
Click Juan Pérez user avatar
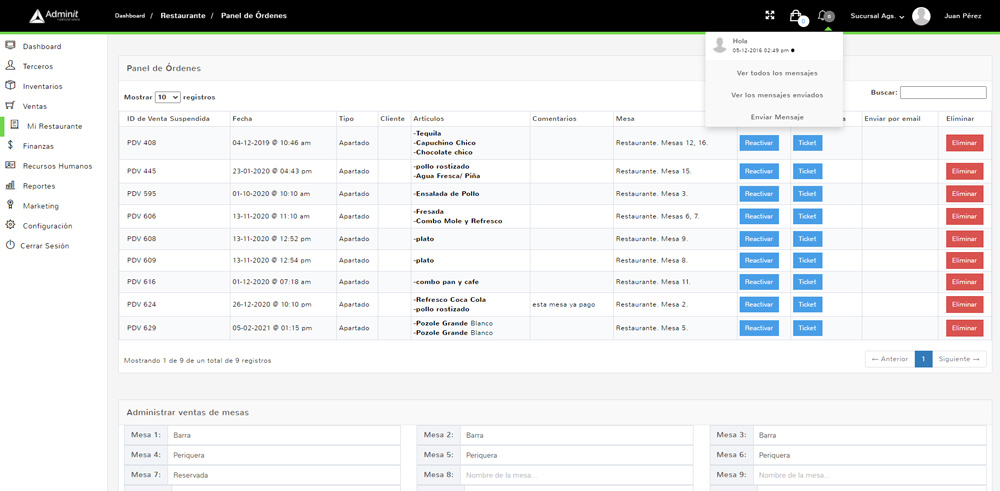[921, 16]
